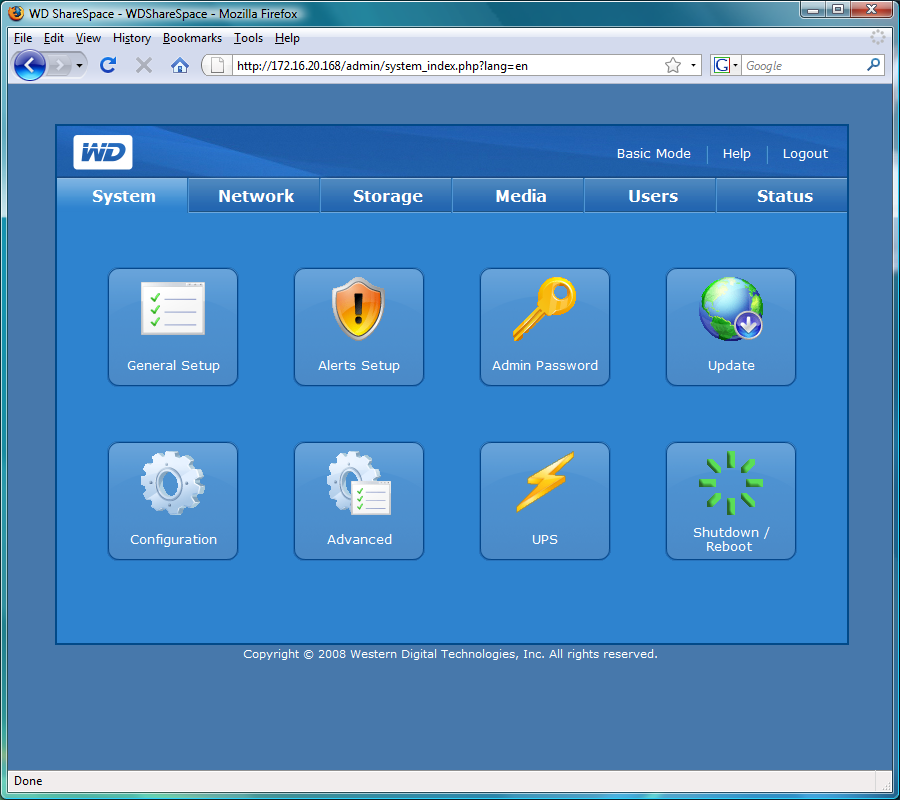
Task: Open Google search engine selector dropdown
Action: pos(726,65)
